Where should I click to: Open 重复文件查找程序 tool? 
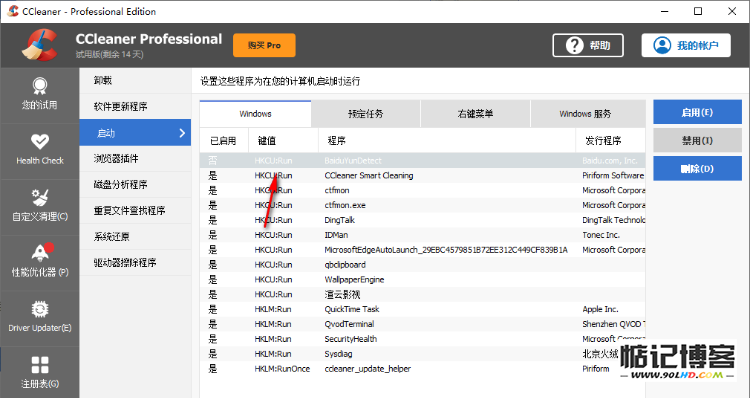(135, 210)
